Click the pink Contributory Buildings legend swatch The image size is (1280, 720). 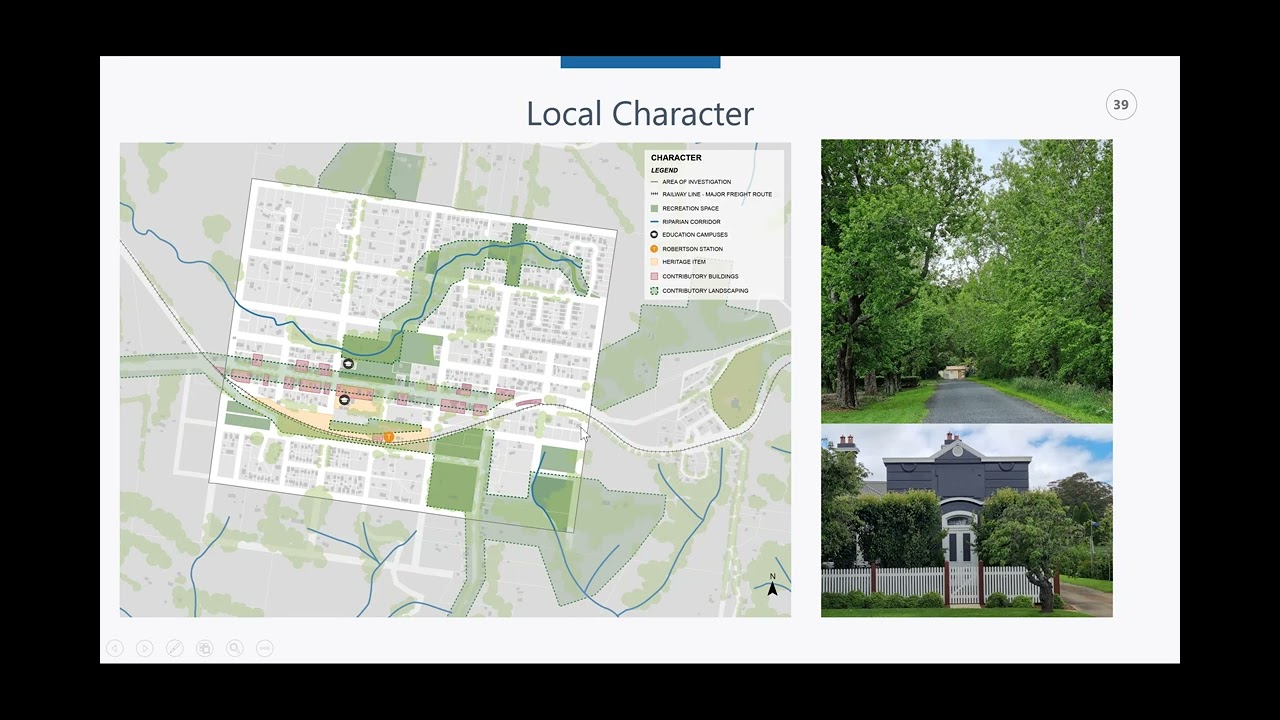(654, 276)
